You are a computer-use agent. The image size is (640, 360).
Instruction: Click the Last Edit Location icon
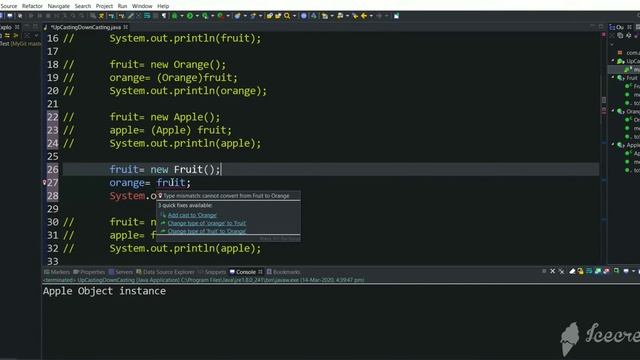(x=355, y=16)
